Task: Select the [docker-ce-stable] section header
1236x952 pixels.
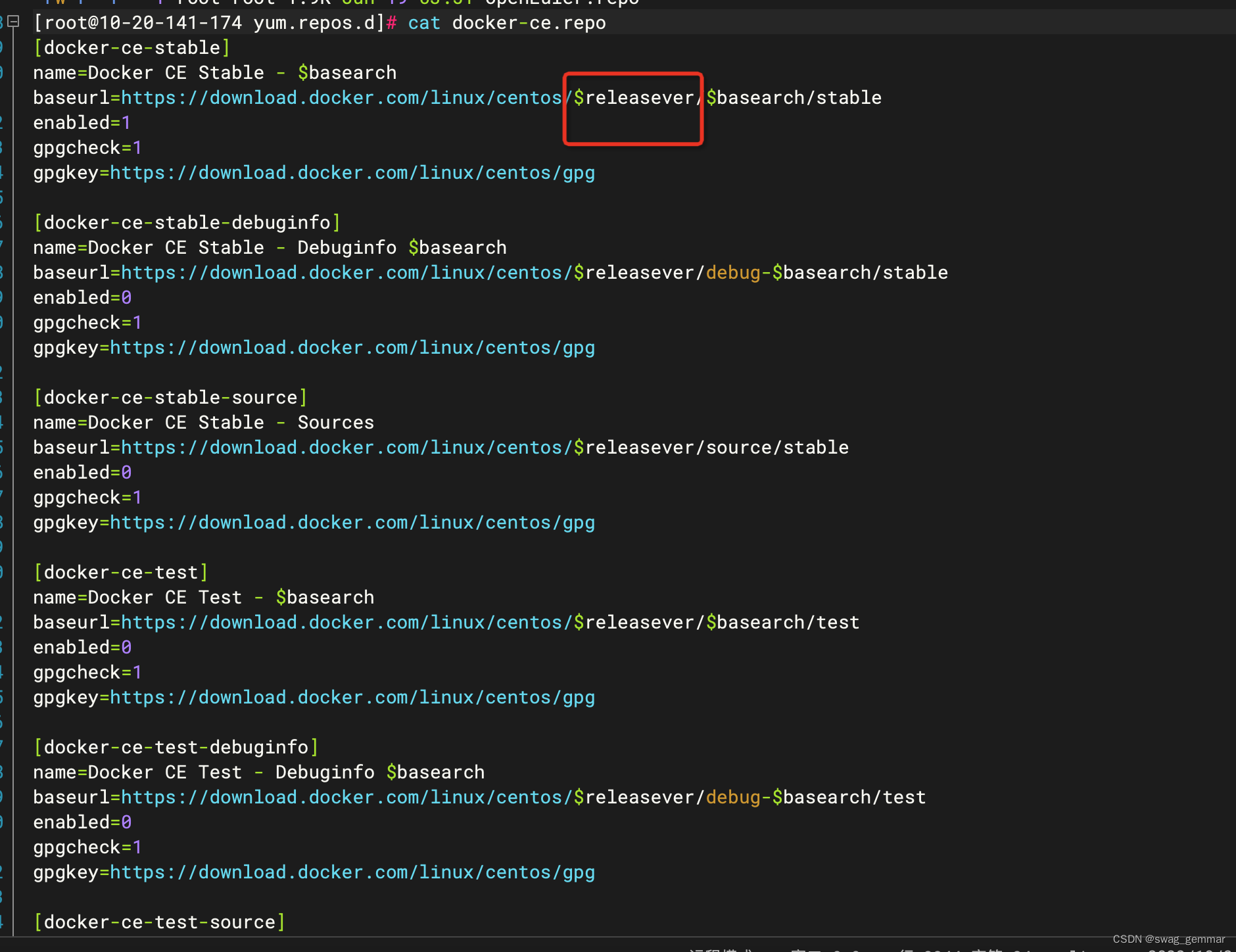Action: tap(132, 48)
